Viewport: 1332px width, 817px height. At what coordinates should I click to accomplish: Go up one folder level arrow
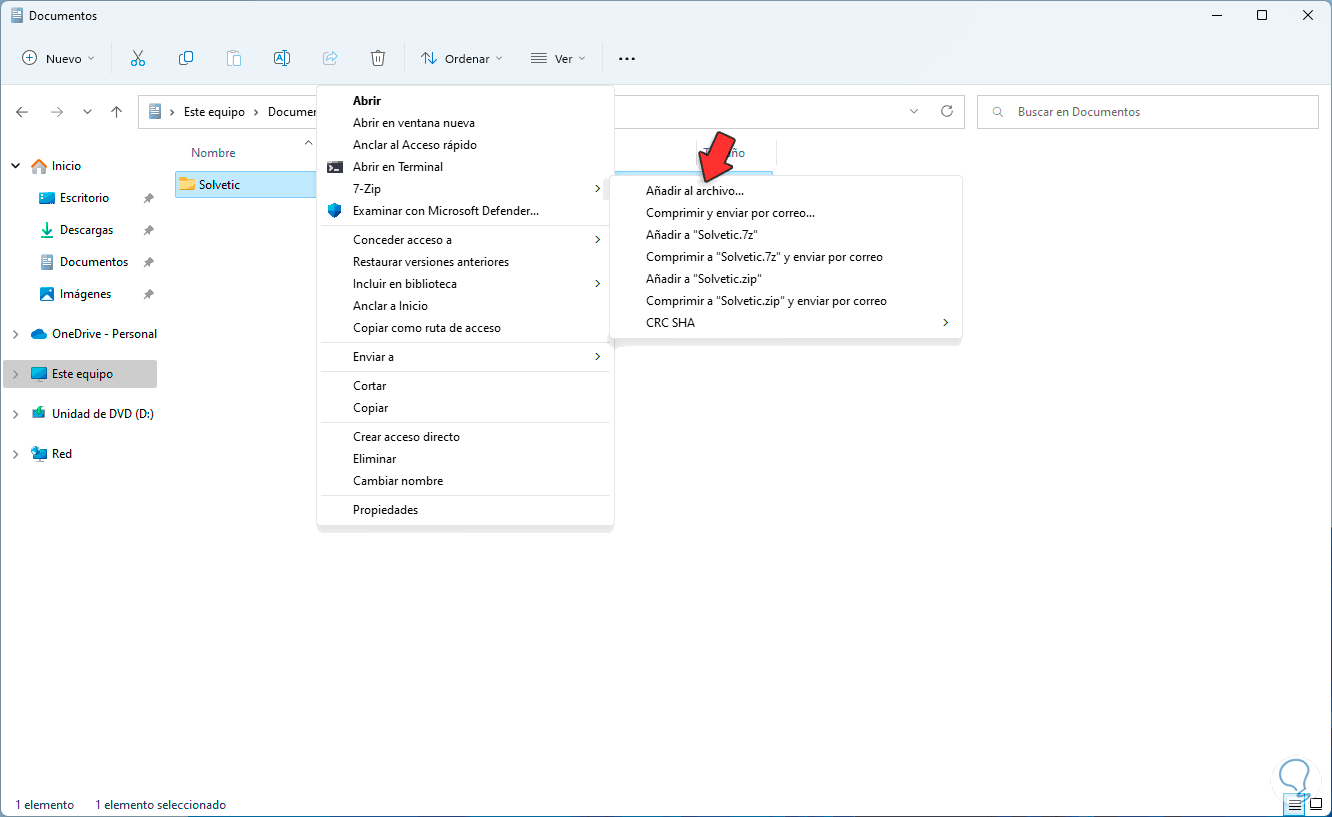(117, 112)
